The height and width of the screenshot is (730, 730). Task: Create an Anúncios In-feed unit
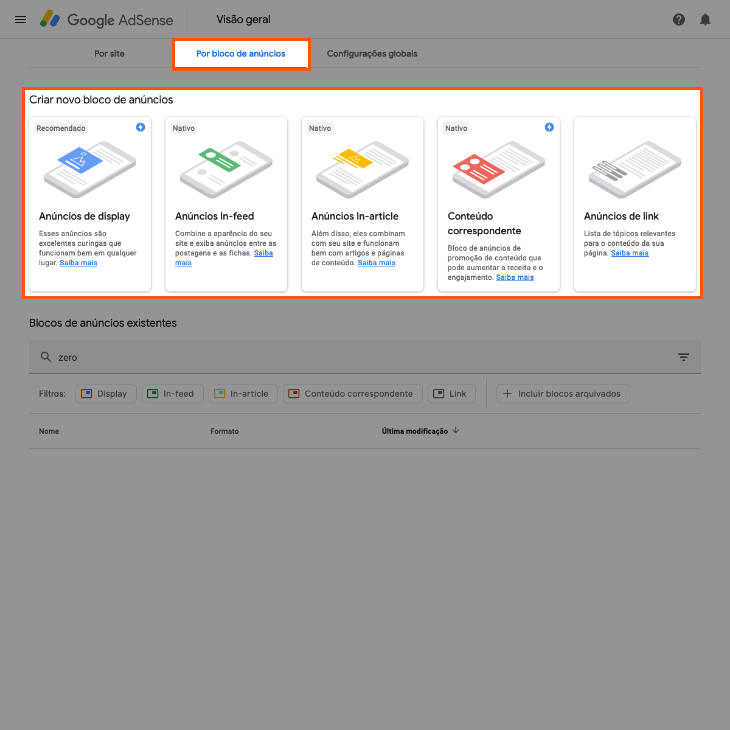point(226,204)
